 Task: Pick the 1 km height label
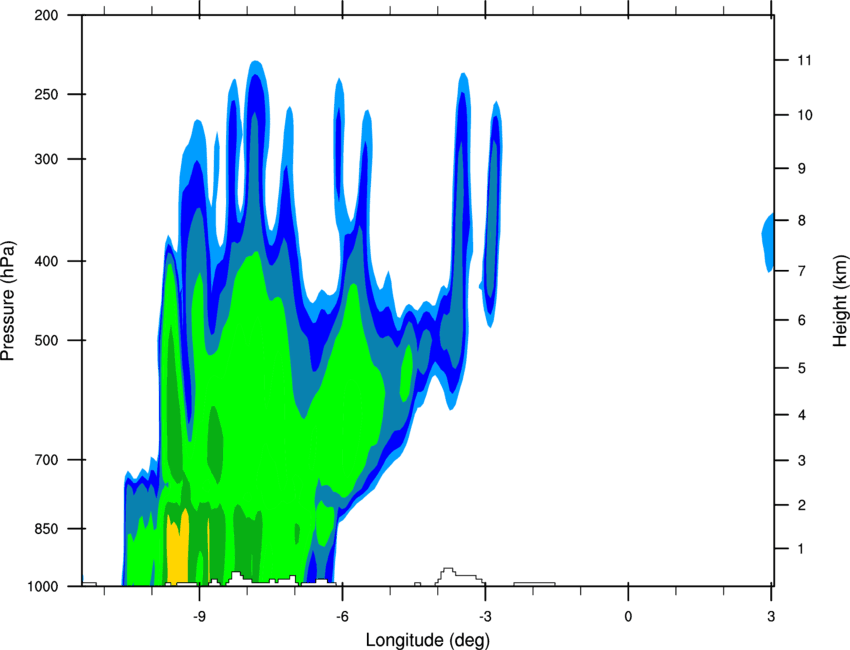(x=801, y=549)
